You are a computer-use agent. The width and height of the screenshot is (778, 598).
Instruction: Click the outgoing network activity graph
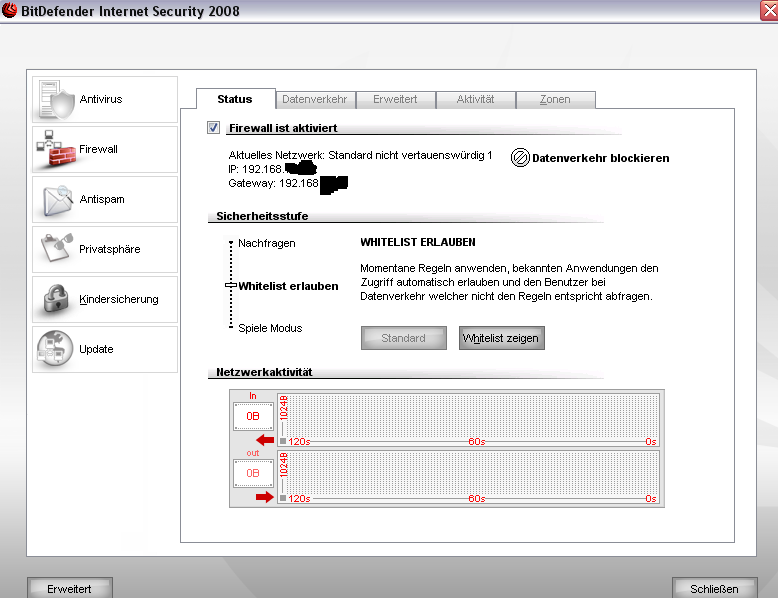(x=468, y=477)
